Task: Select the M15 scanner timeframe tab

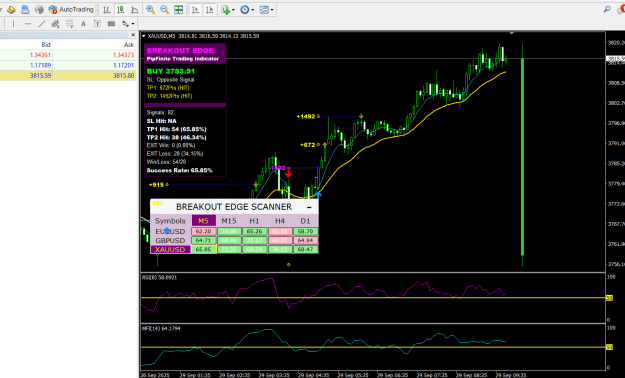Action: (x=229, y=221)
